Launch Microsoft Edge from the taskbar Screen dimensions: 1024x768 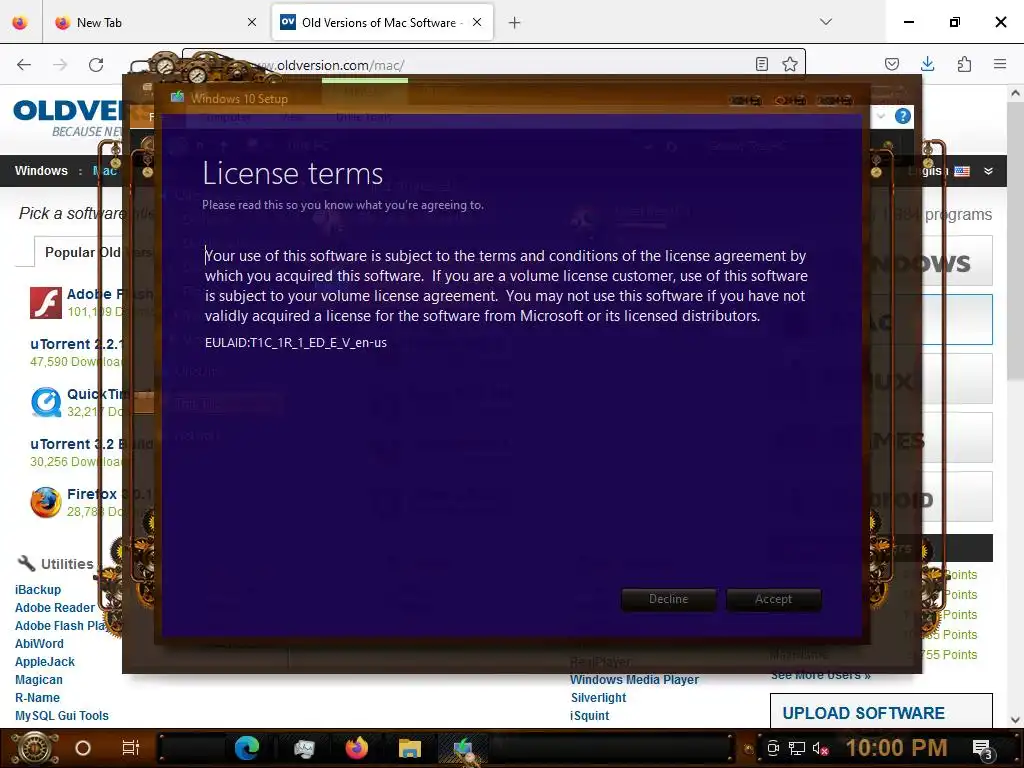247,748
